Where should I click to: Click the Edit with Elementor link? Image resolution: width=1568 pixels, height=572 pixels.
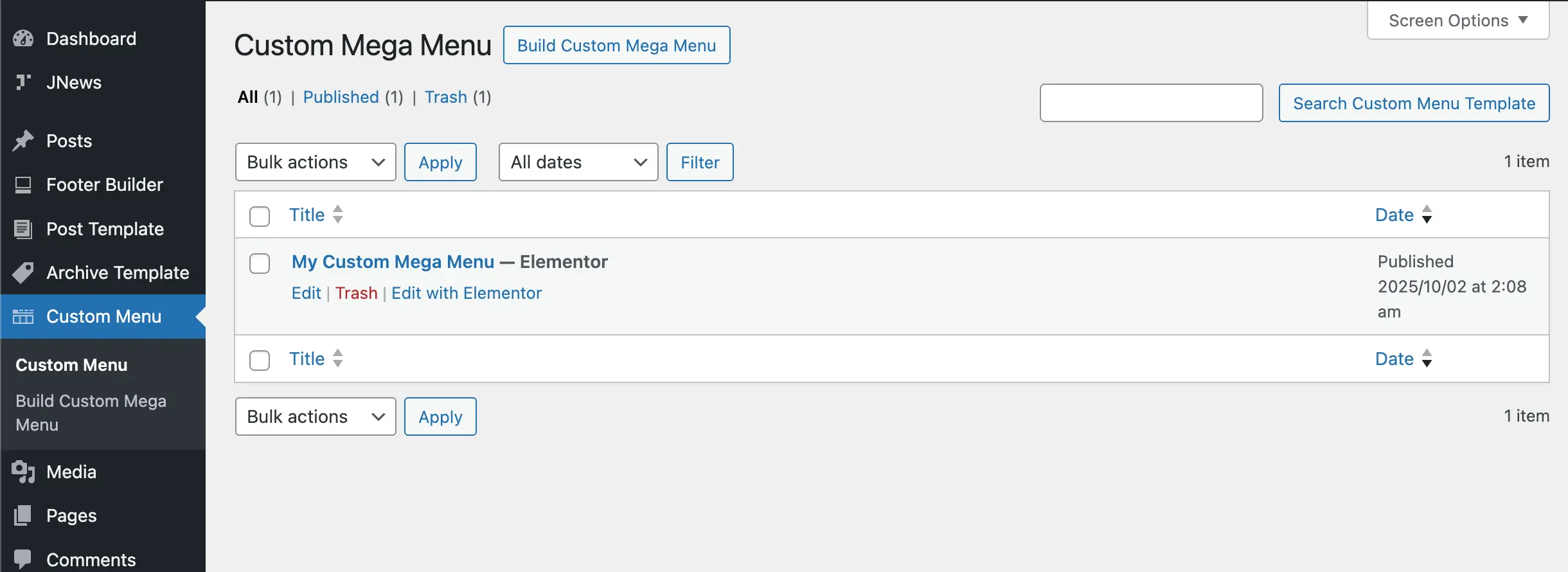coord(467,293)
